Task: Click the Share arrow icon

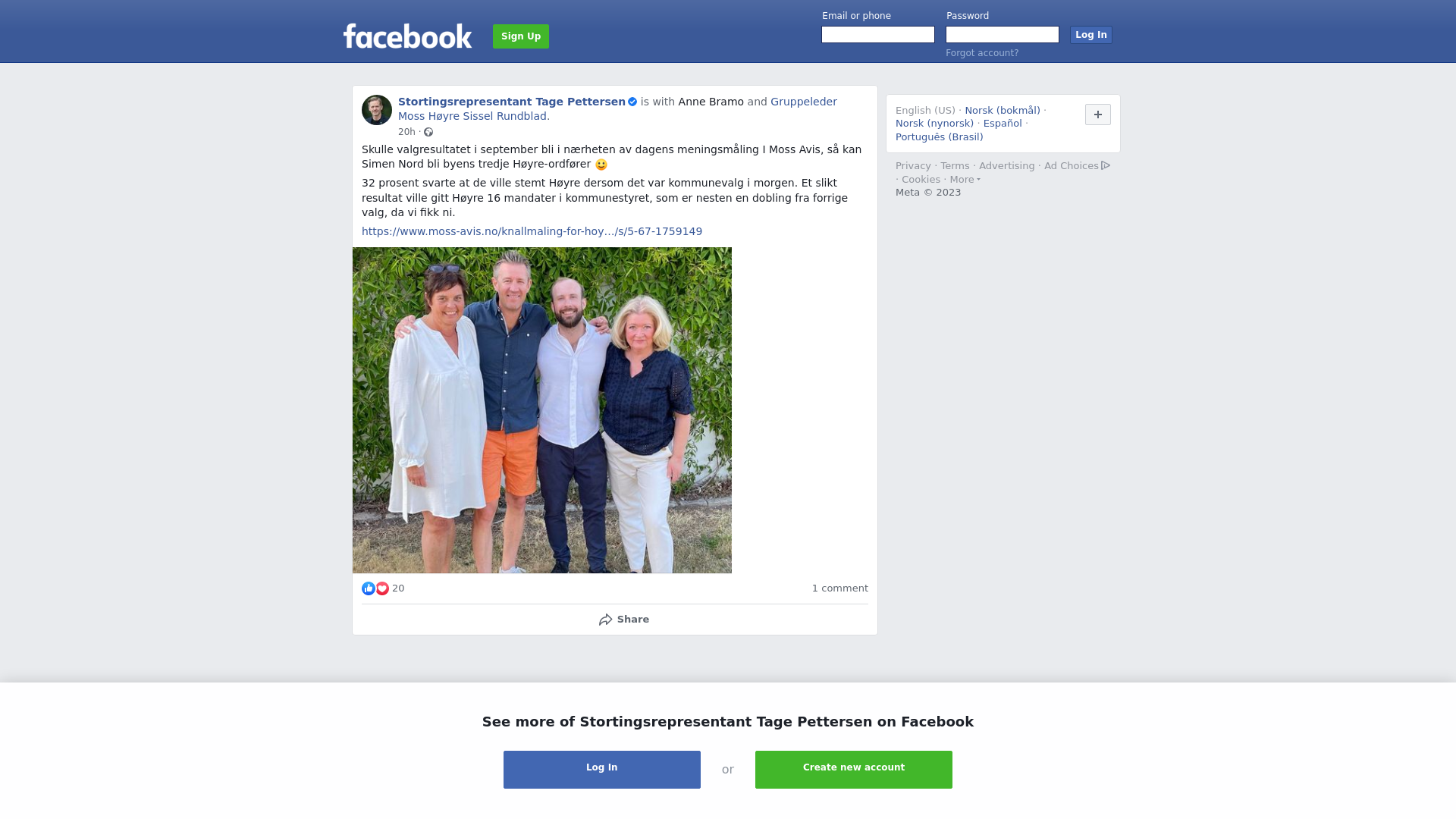Action: pos(605,620)
